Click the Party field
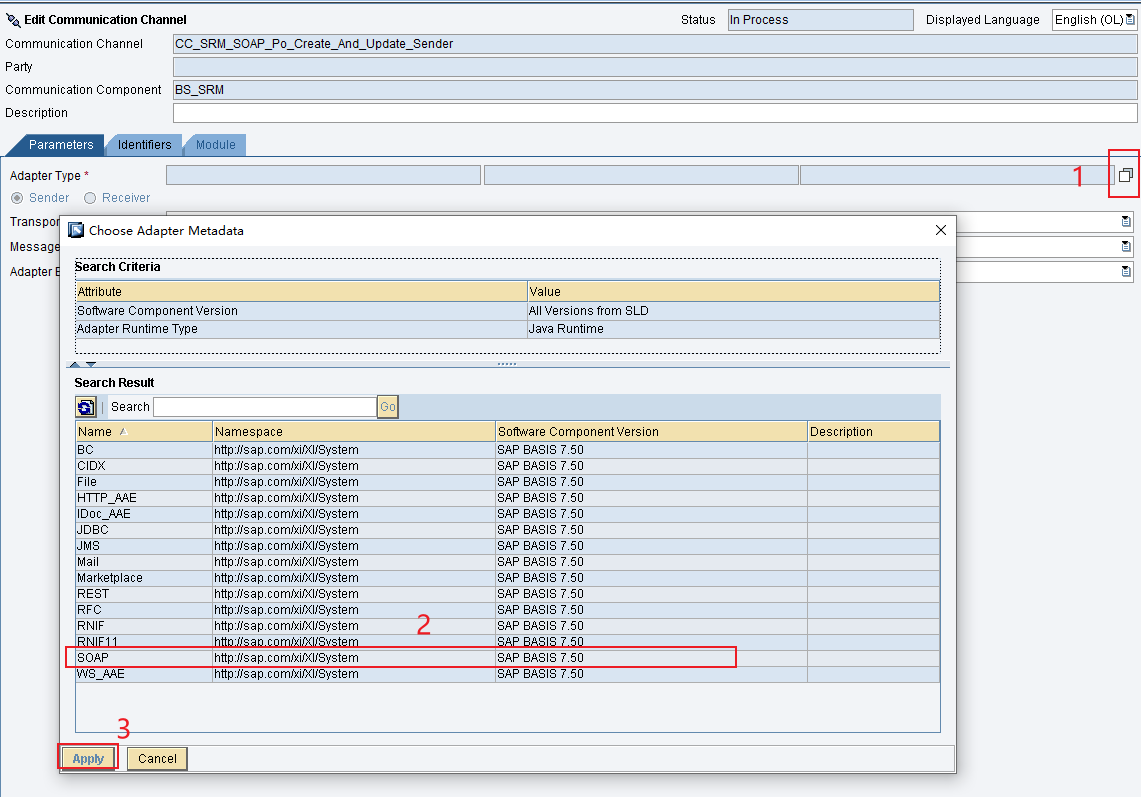The height and width of the screenshot is (797, 1141). point(655,67)
